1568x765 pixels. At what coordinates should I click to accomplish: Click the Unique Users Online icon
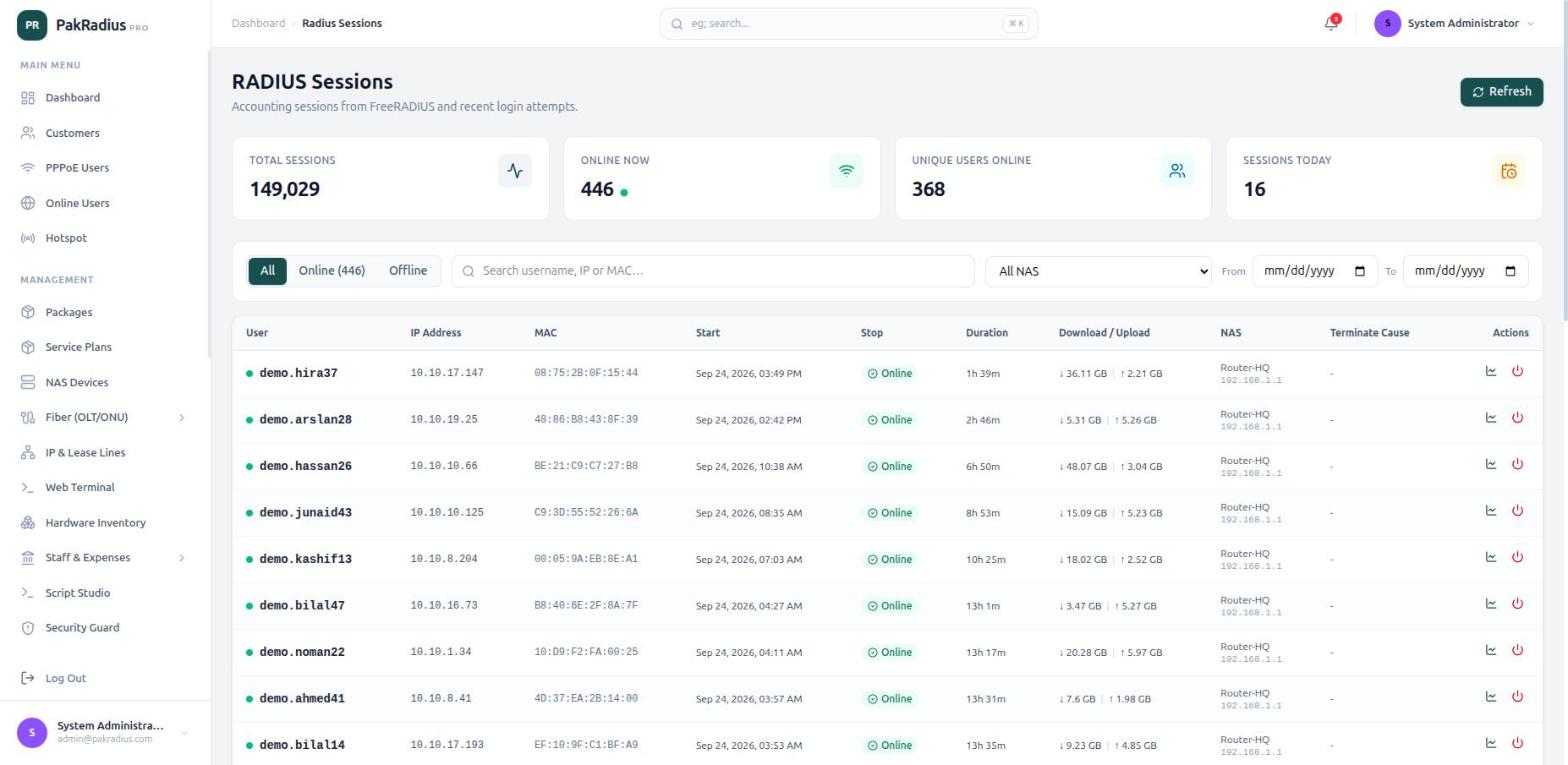click(1177, 171)
